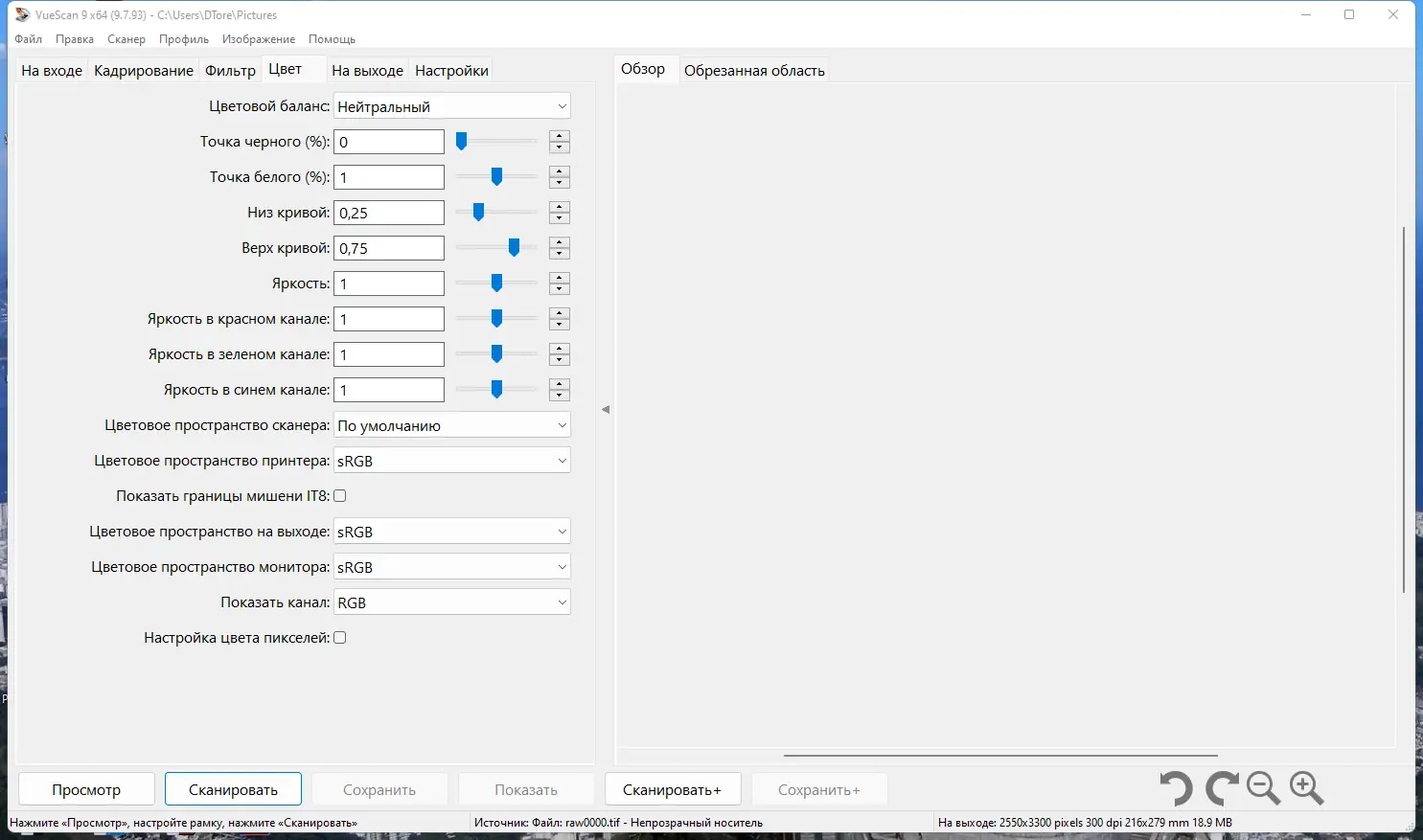Expand Цветовое пространство на выходе dropdown
1423x840 pixels.
pyautogui.click(x=452, y=532)
